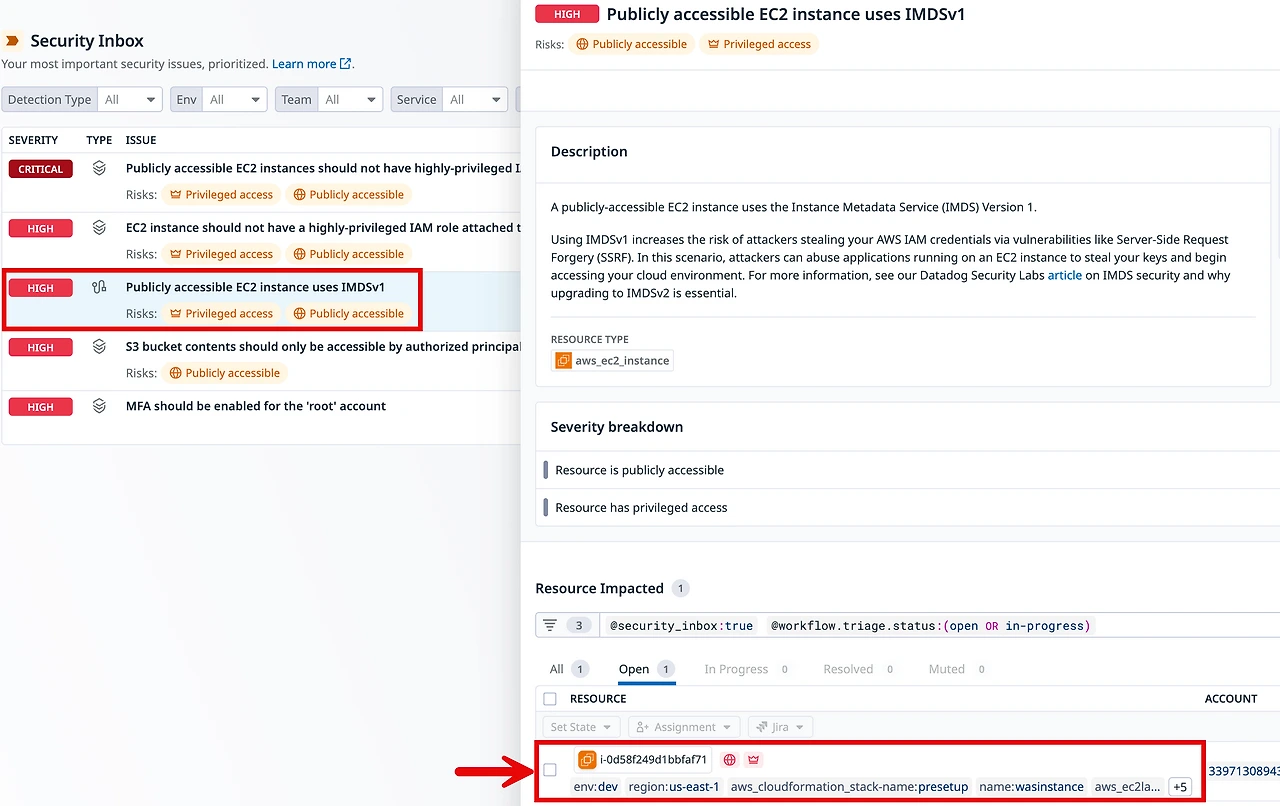Click the identity risk icon on the IMDSv1 row
The width and height of the screenshot is (1280, 806).
(98, 287)
